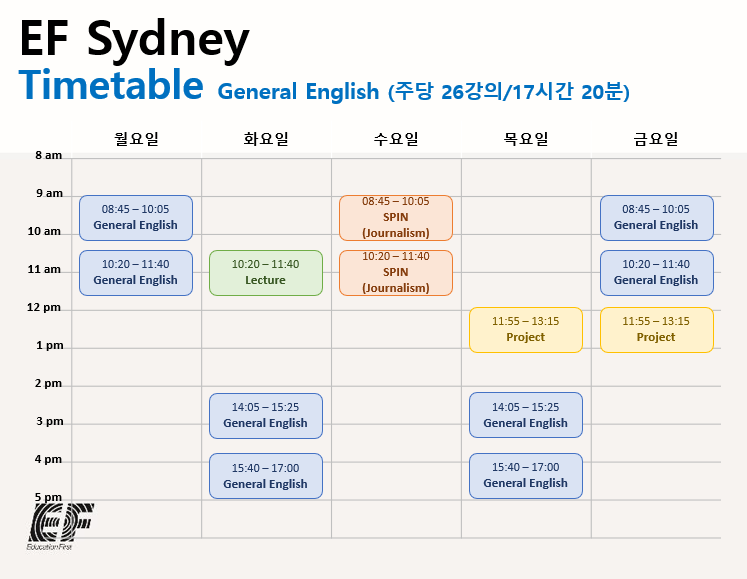Click the 12 pm time label
Viewport: 747px width, 579px height.
[x=44, y=307]
